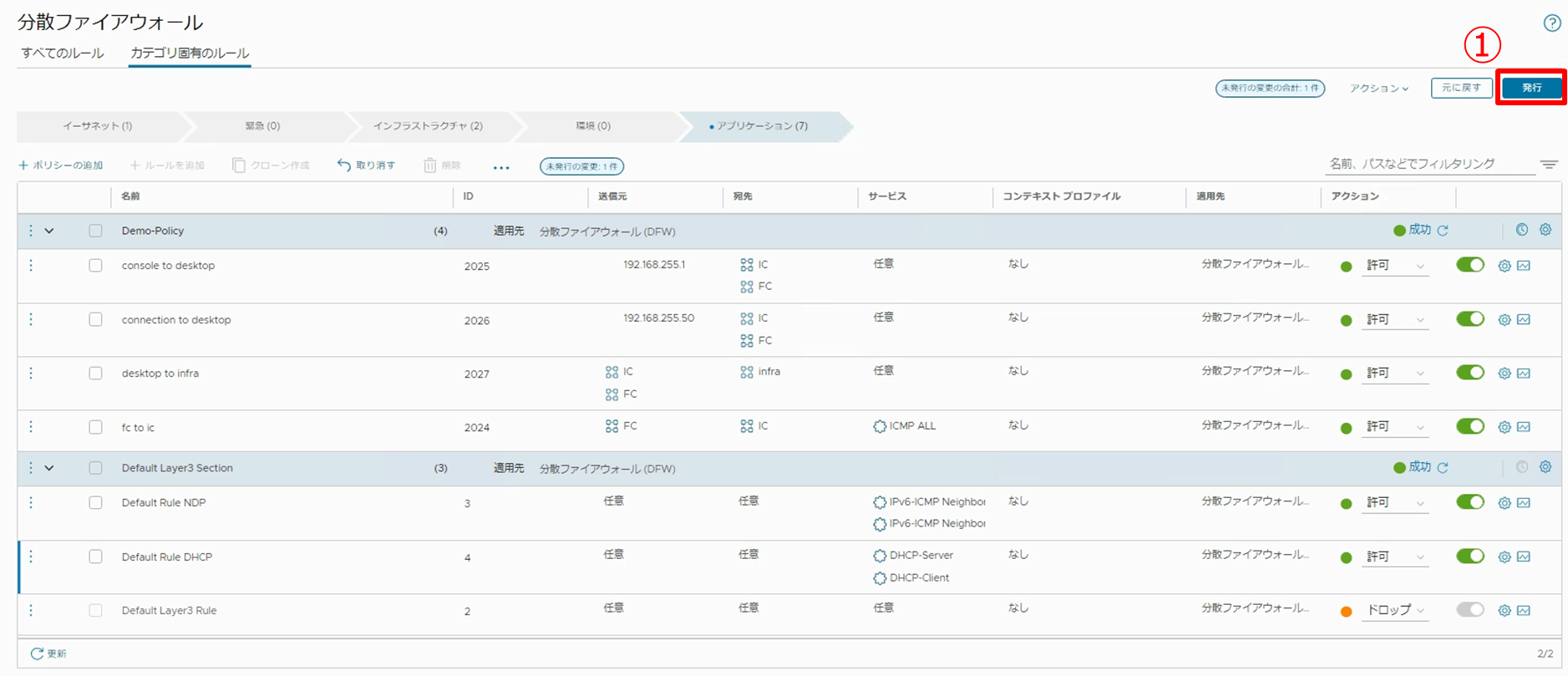
Task: Open three-dot menu for desktop to infra rule
Action: [31, 374]
